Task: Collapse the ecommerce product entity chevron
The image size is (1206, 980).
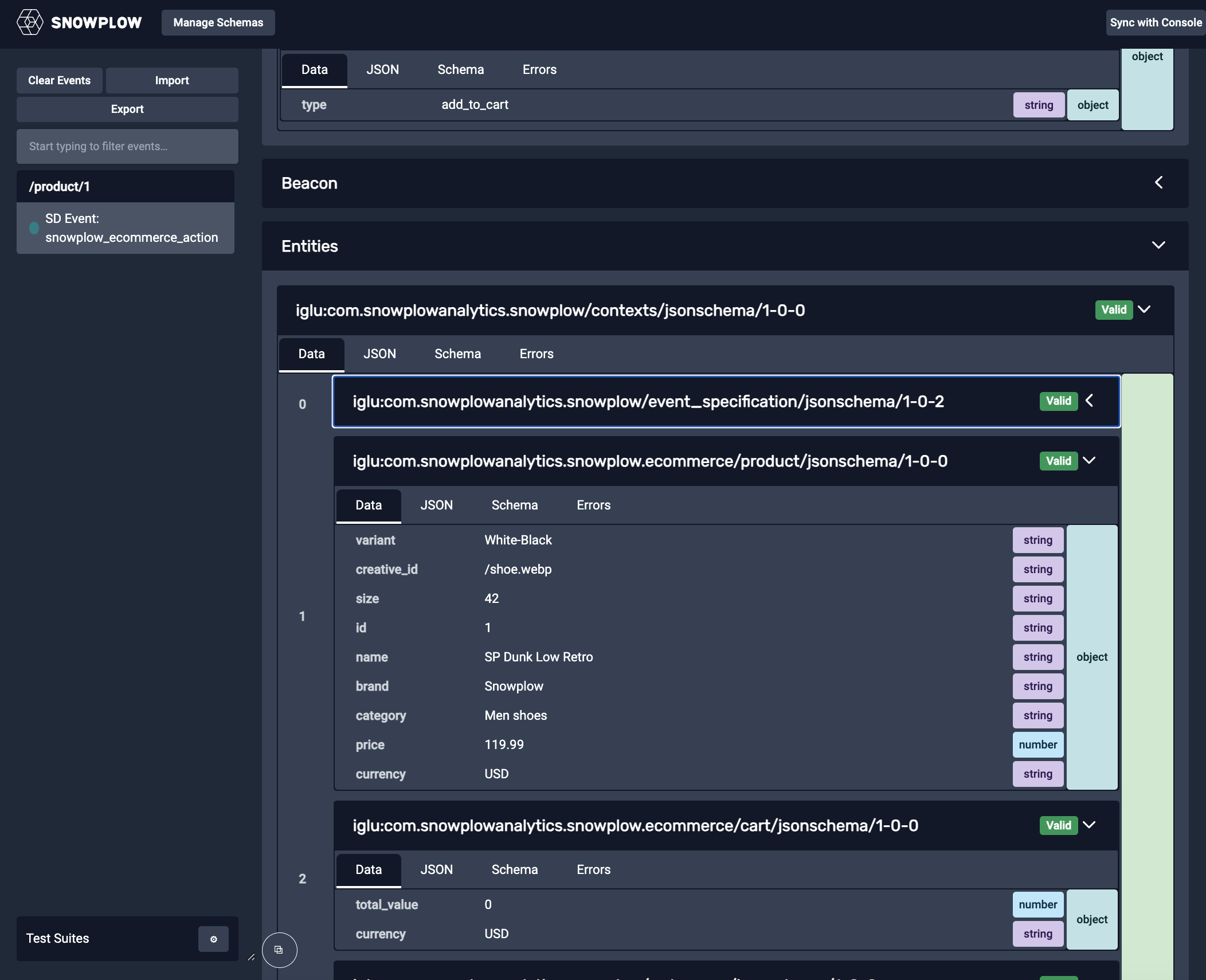Action: point(1090,460)
